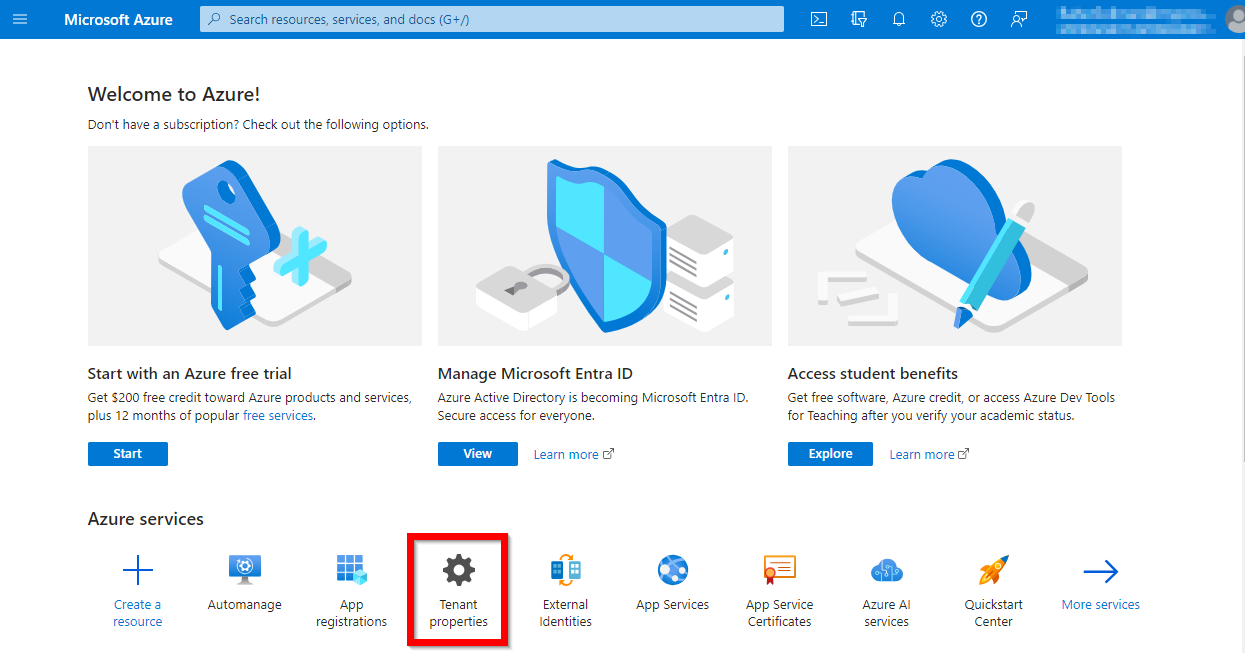Screen dimensions: 1245x653
Task: Open the App registrations service icon
Action: [x=351, y=570]
